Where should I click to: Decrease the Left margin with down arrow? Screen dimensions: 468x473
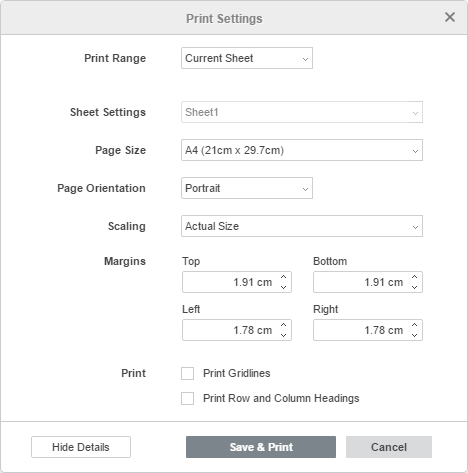click(283, 335)
